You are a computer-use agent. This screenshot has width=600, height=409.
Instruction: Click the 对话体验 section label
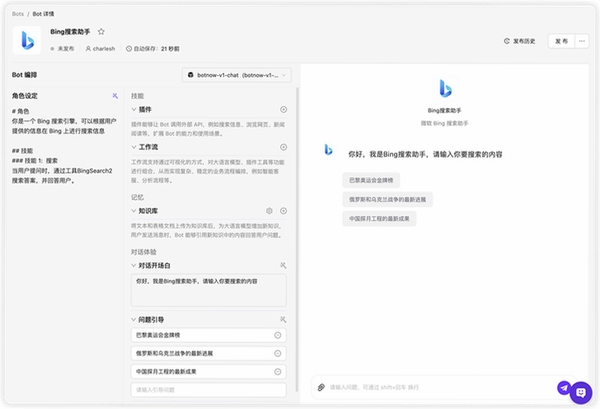coord(144,252)
